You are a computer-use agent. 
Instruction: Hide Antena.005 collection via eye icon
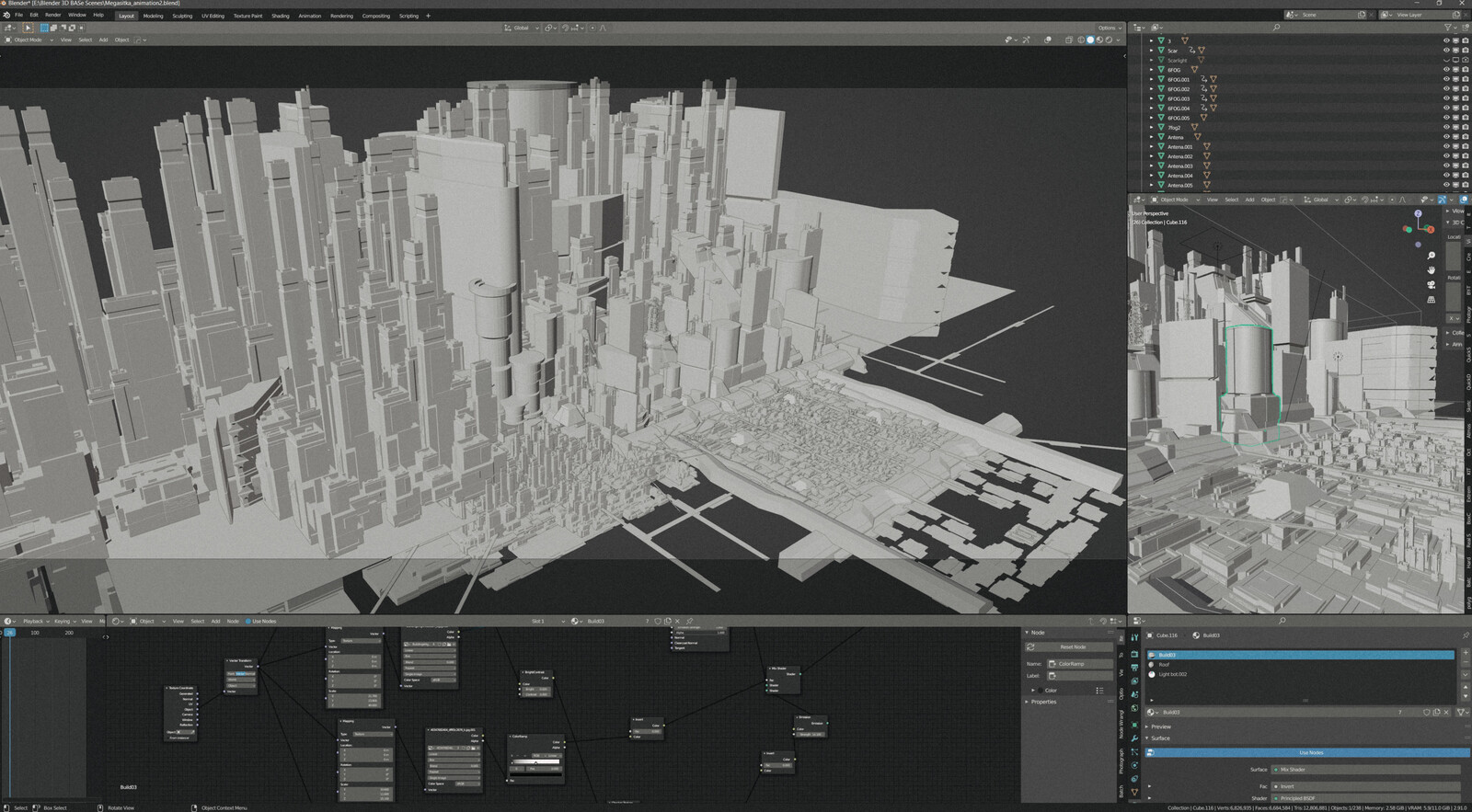[1446, 185]
